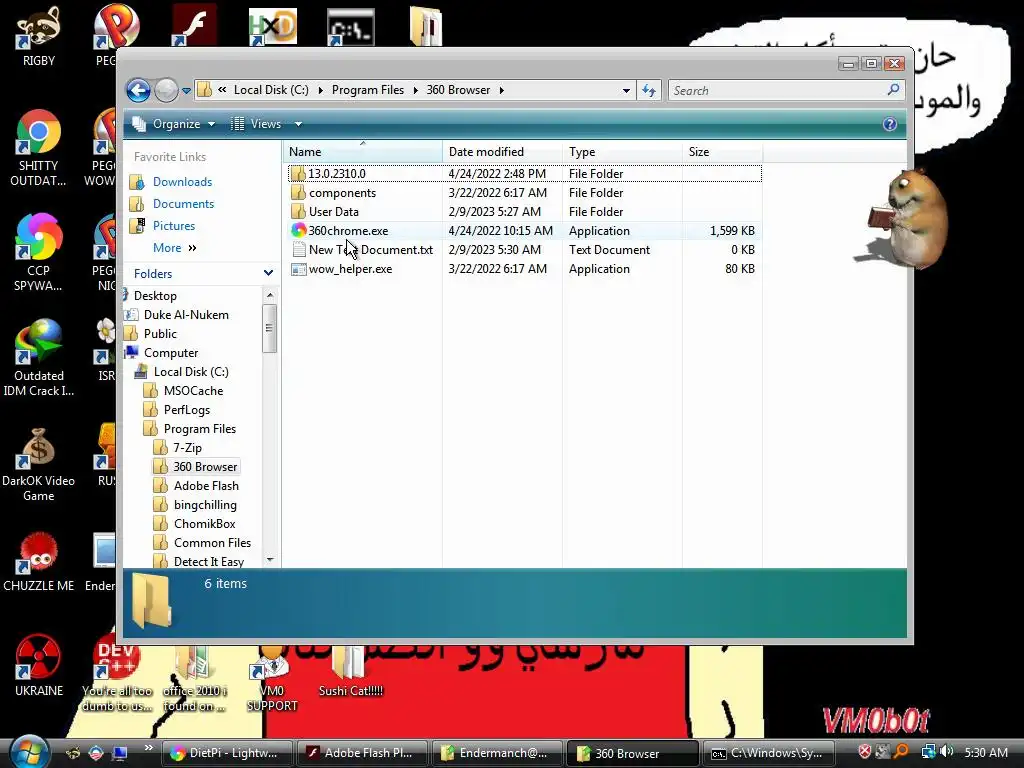Switch to Endermanch@... taskbar button
The width and height of the screenshot is (1024, 768).
[x=497, y=753]
